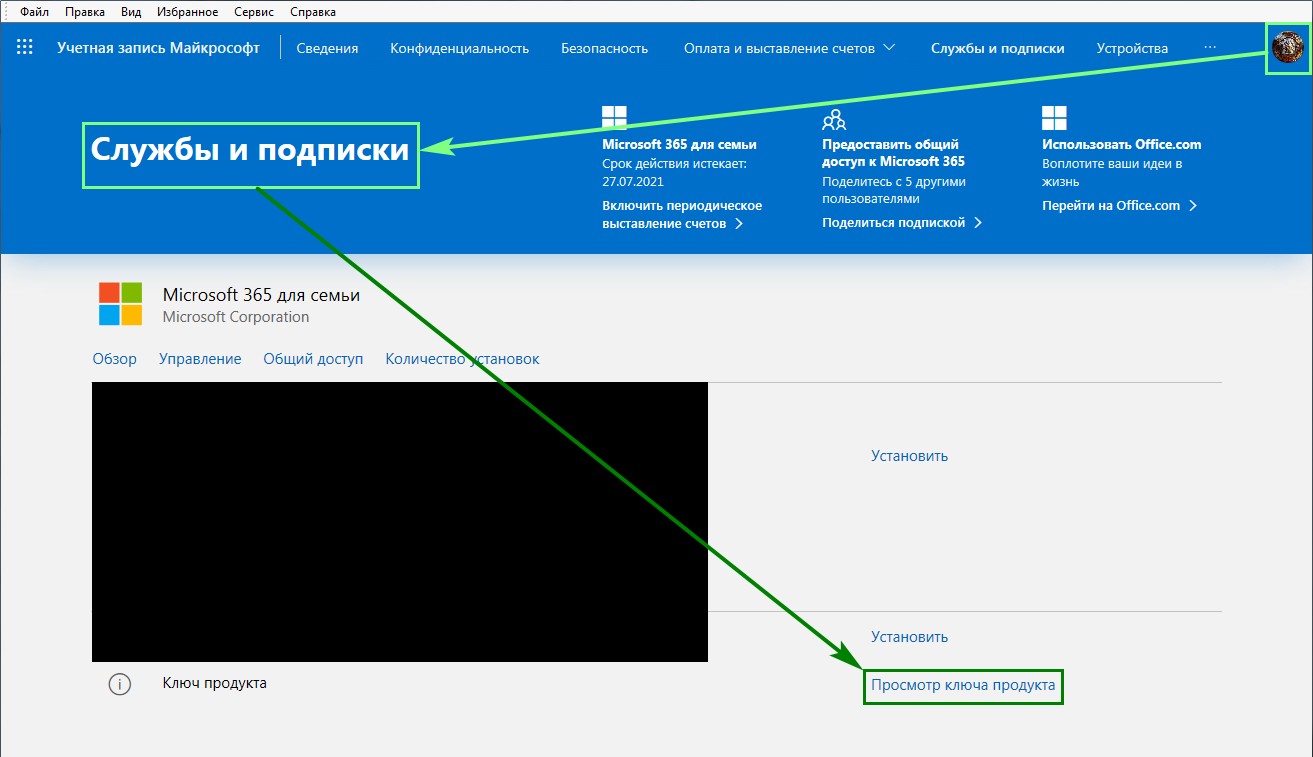Click the info icon beside Ключ продукта
1313x757 pixels.
(x=119, y=685)
